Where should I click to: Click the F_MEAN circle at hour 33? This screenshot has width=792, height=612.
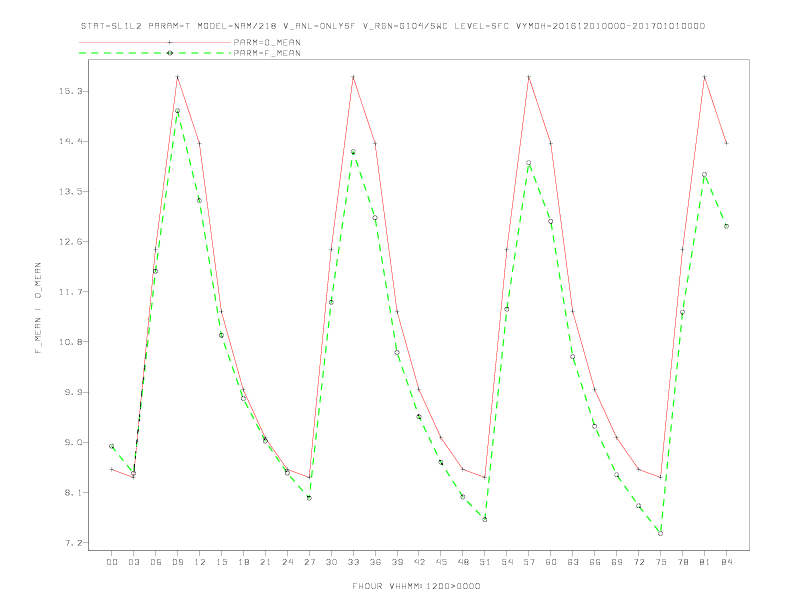click(353, 151)
